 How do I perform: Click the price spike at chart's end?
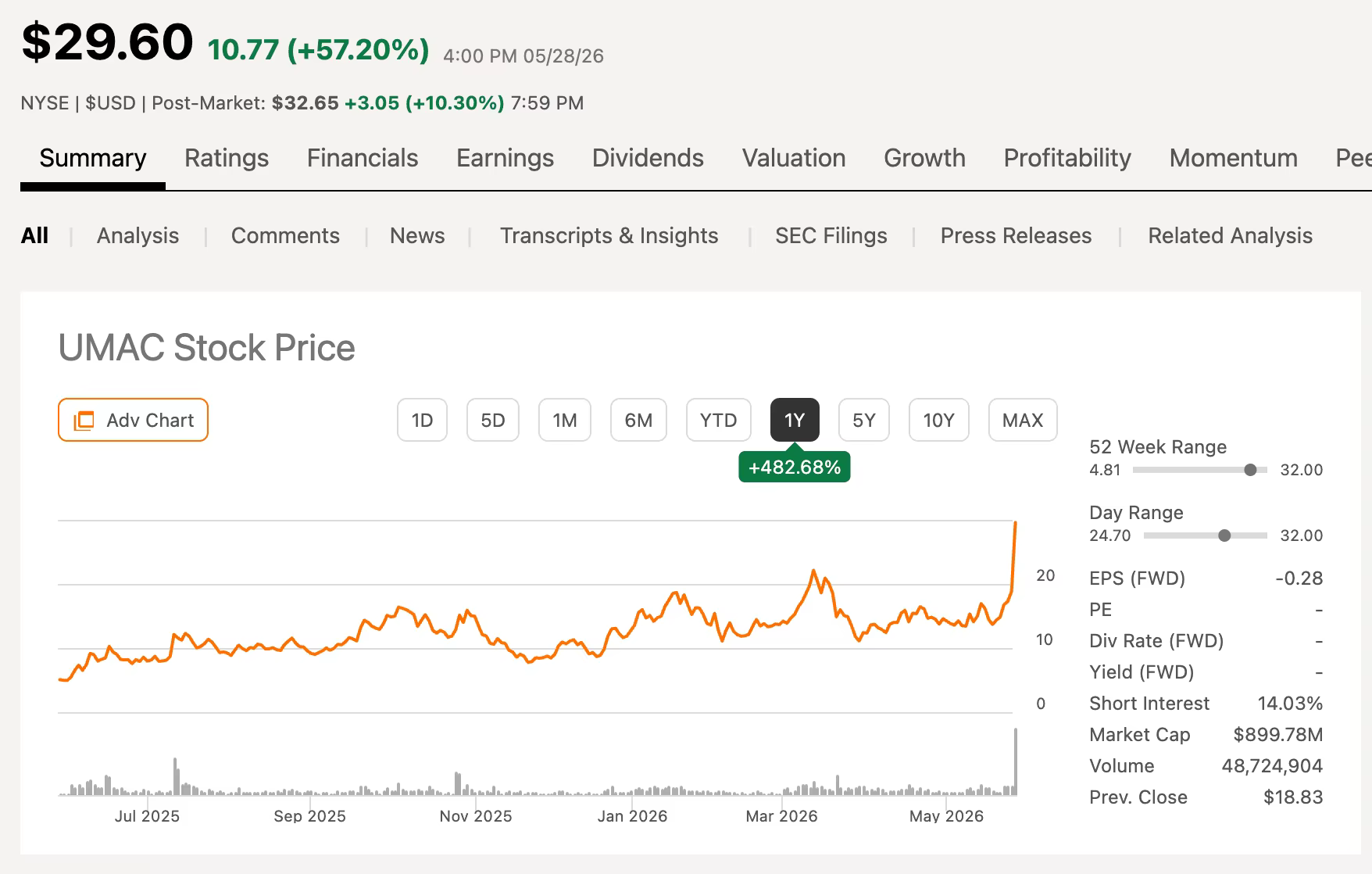pos(1014,555)
